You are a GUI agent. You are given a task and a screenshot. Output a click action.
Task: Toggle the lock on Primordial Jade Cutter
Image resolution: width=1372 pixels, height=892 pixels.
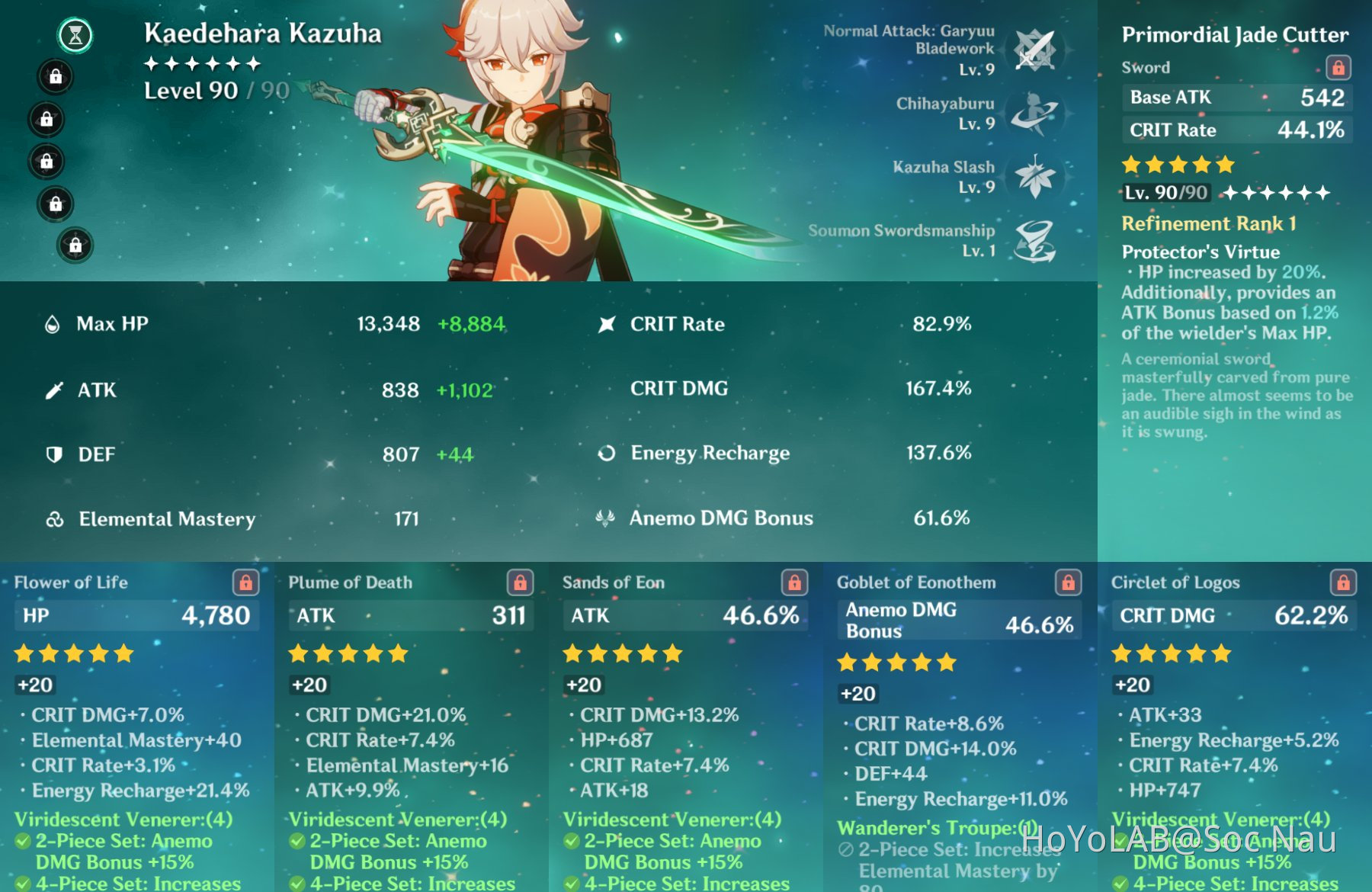click(x=1338, y=68)
